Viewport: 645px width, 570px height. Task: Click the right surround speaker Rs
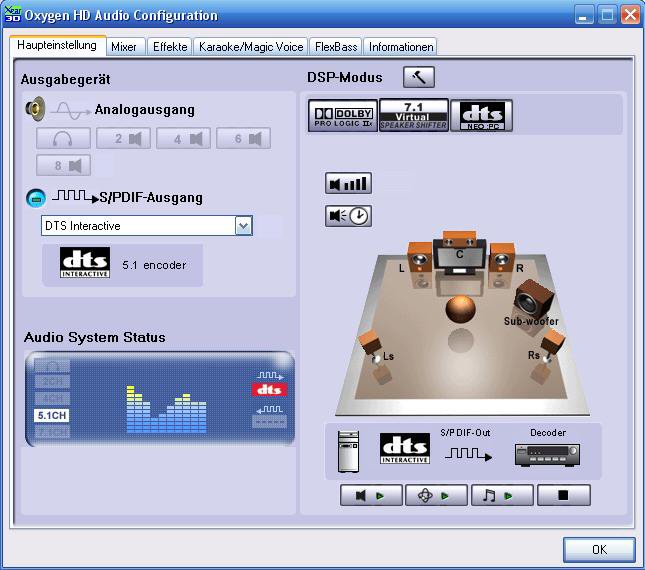click(x=552, y=345)
